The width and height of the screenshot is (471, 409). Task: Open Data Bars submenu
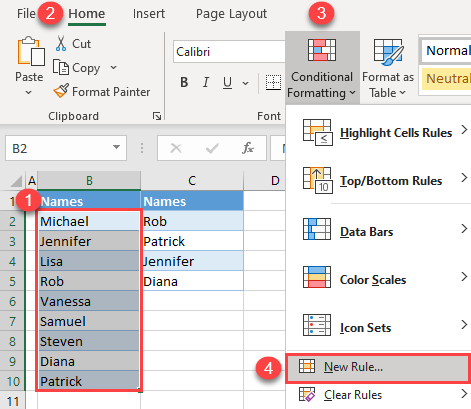[379, 231]
